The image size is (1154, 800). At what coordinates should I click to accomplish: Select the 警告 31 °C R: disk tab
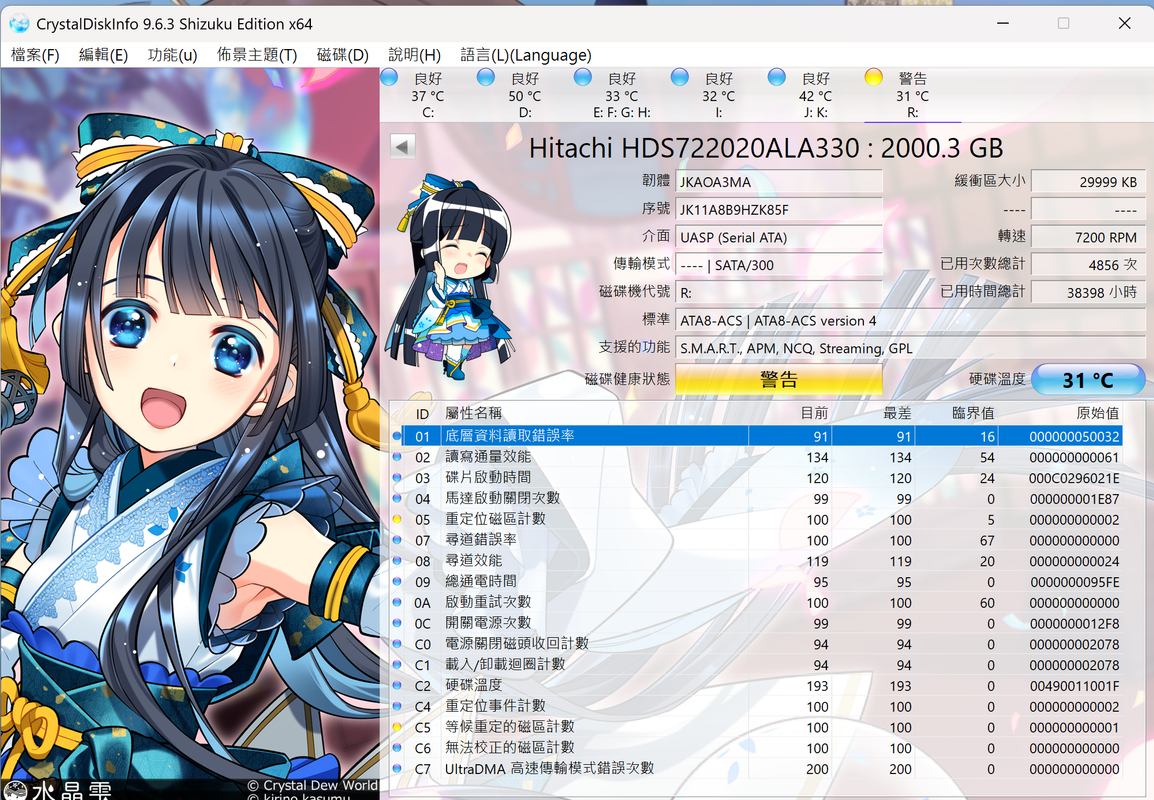pyautogui.click(x=913, y=95)
